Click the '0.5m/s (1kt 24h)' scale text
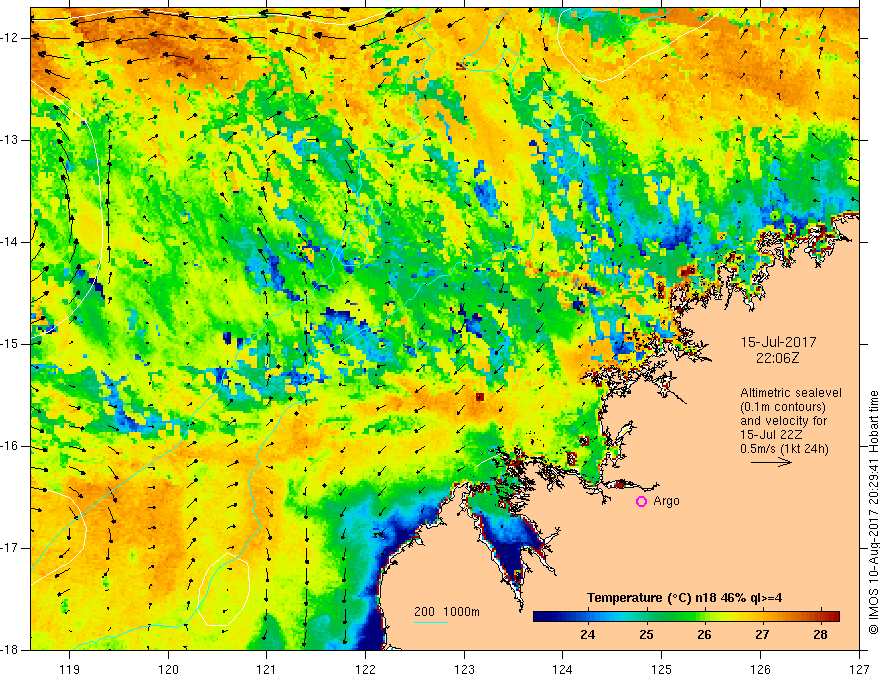The height and width of the screenshot is (680, 880). 784,449
